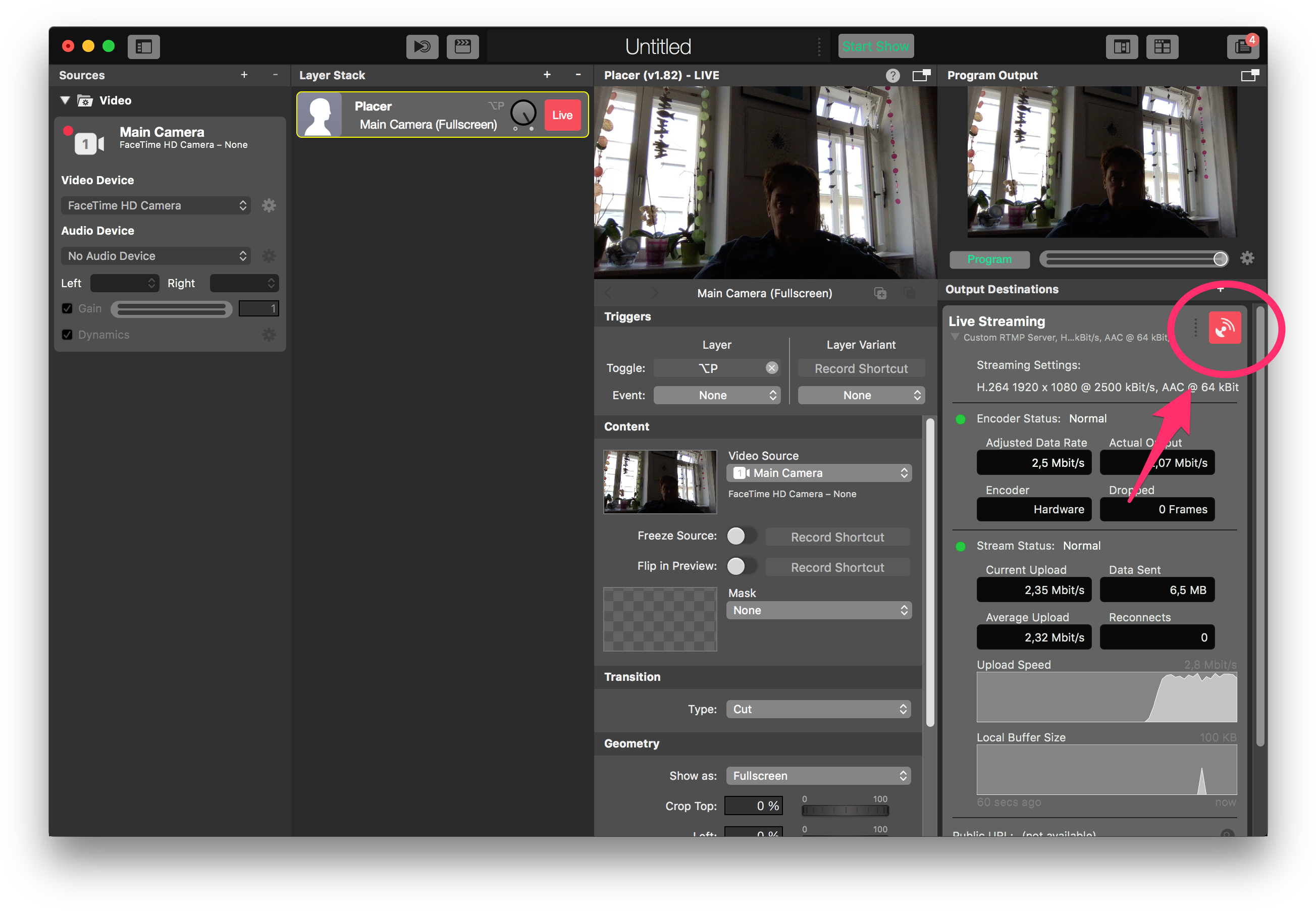Open Program Output settings gear icon
The image size is (1316, 911).
(1247, 258)
